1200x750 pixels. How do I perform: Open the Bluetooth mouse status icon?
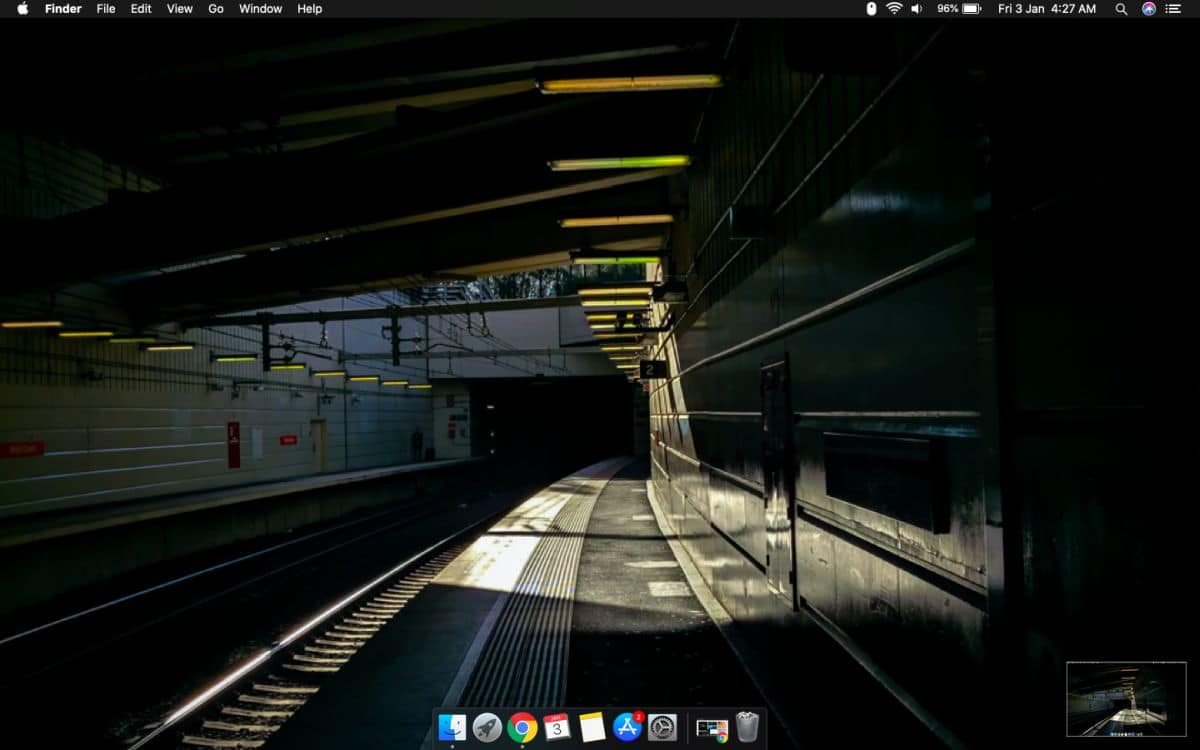(869, 9)
